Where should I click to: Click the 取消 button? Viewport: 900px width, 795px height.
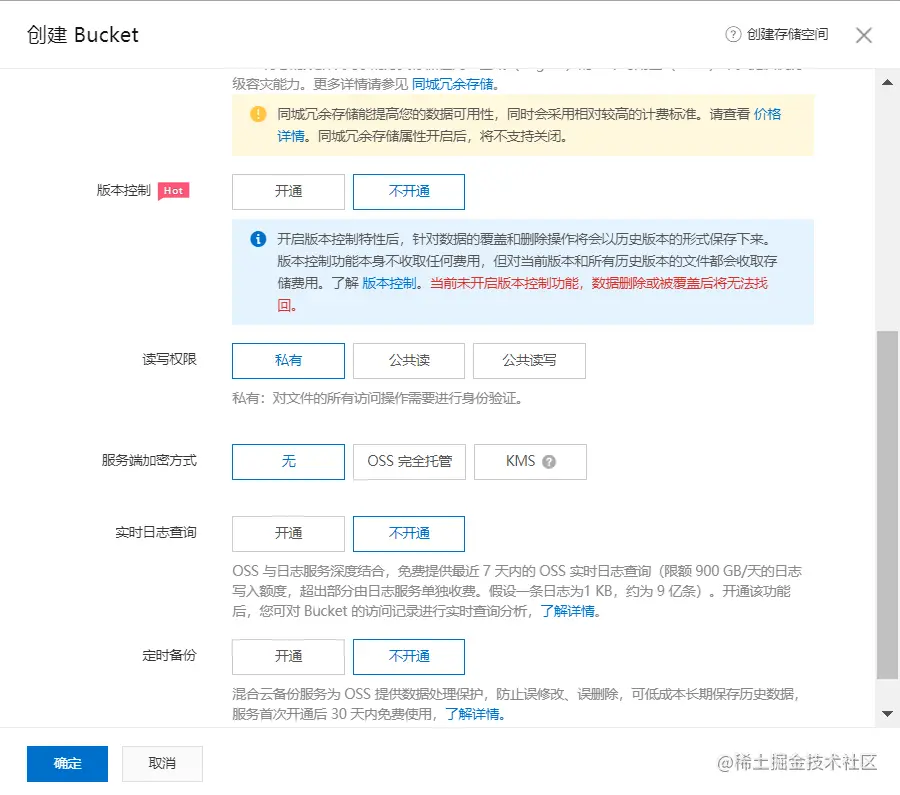point(162,763)
